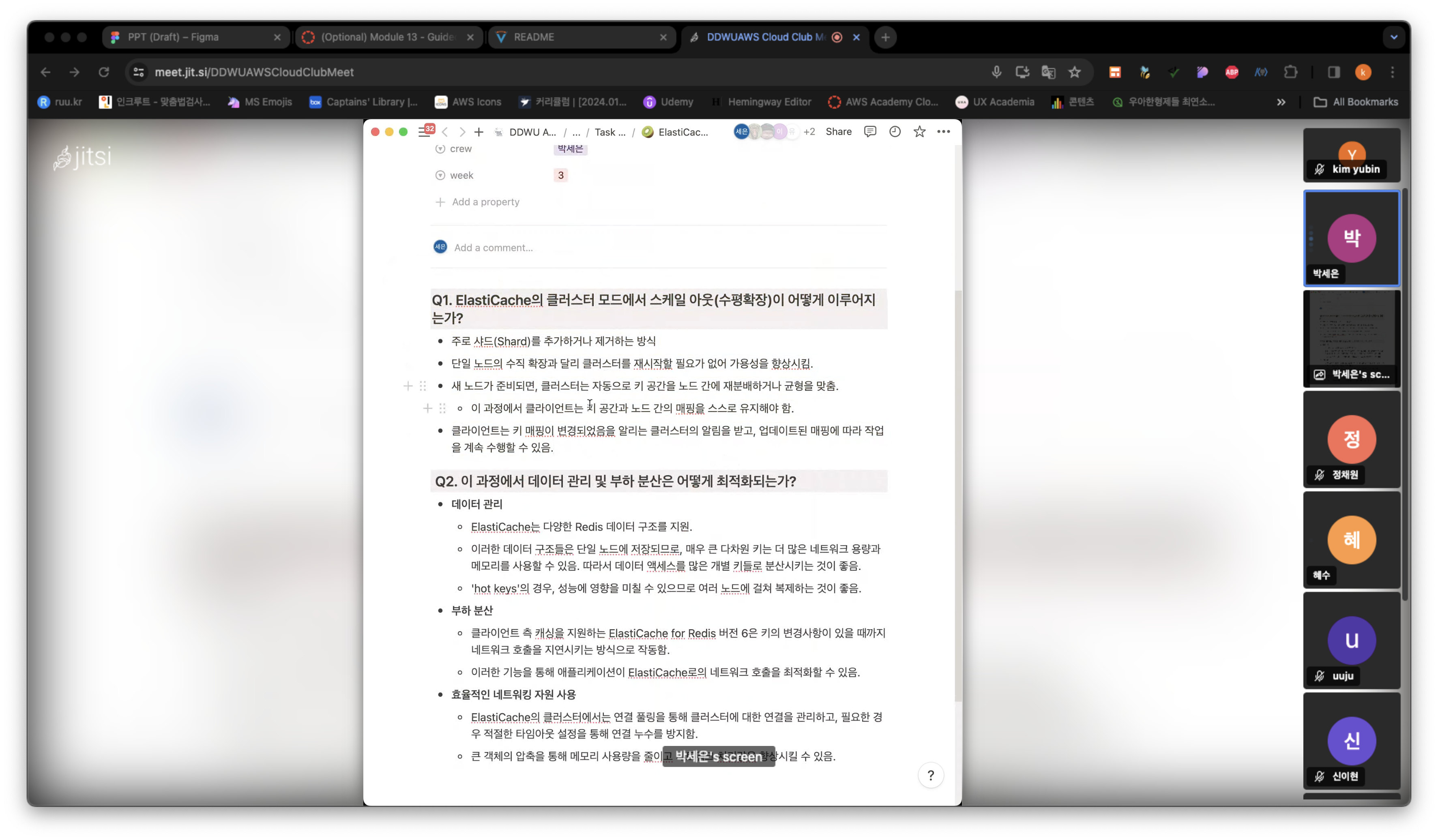Open the Notion comments panel icon

(869, 132)
